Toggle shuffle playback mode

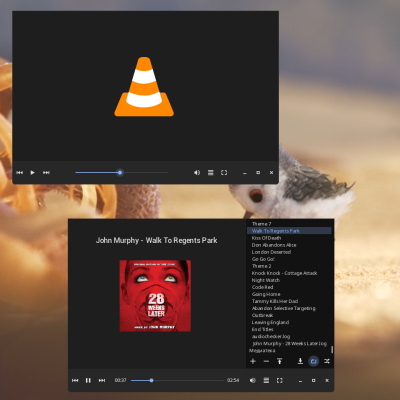[x=327, y=361]
